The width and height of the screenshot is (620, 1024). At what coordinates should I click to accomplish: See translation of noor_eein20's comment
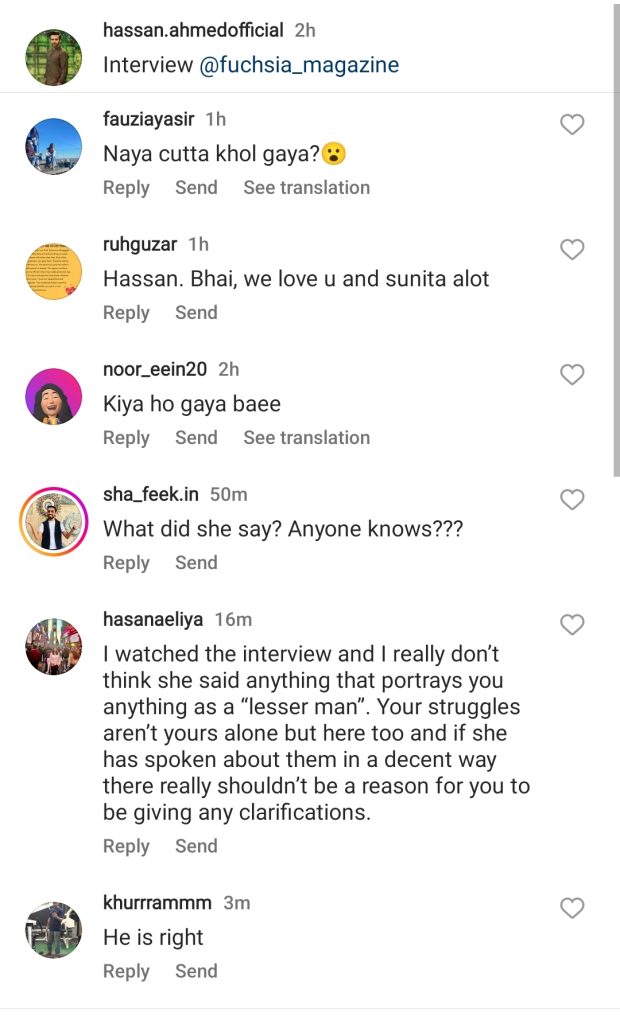pyautogui.click(x=306, y=437)
